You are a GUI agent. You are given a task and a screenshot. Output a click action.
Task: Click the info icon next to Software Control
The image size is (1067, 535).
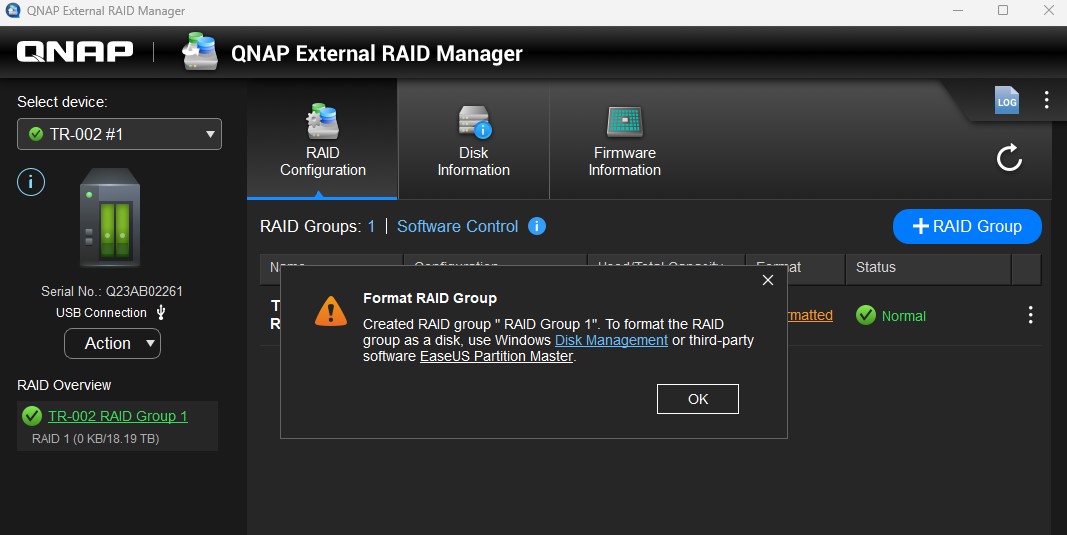tap(537, 226)
